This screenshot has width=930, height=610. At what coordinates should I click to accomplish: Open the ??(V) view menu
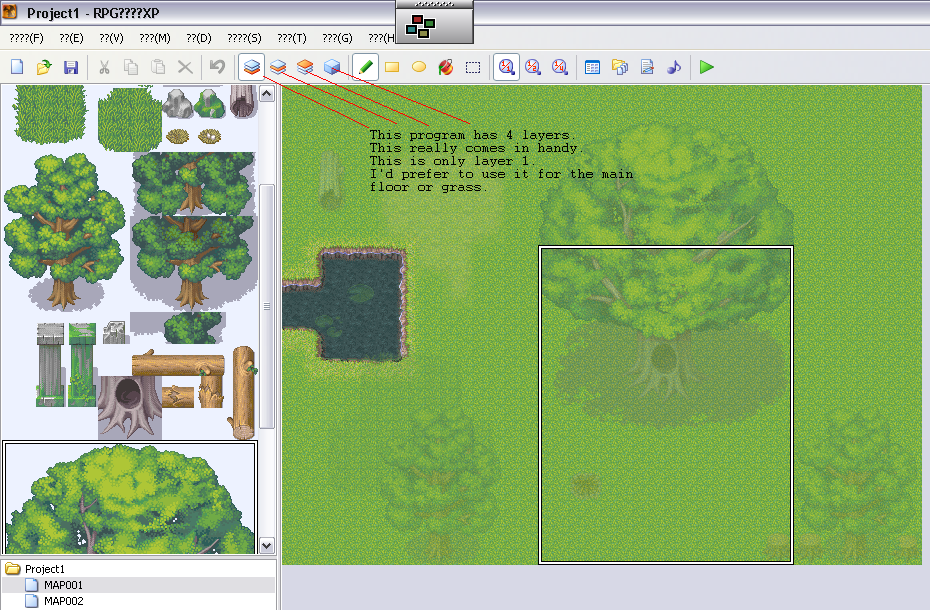click(x=111, y=38)
